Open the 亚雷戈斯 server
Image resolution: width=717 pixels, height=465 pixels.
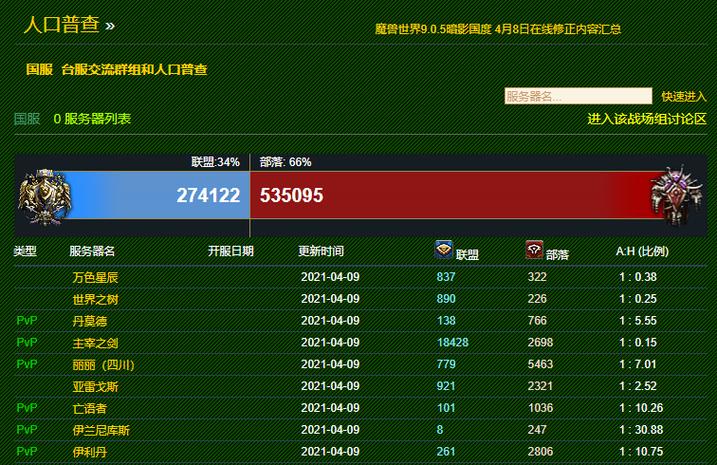point(95,386)
